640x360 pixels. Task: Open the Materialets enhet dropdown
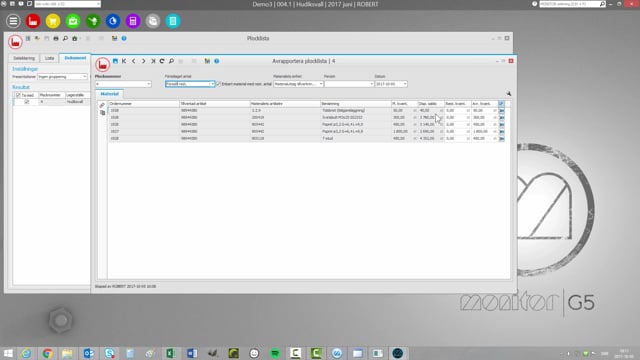[321, 84]
